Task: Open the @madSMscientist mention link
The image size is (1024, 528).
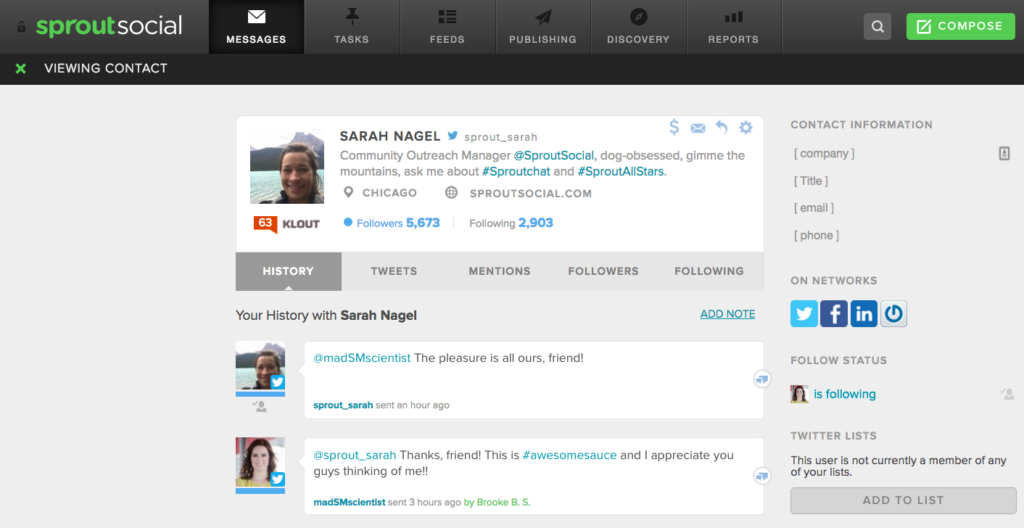Action: point(362,358)
